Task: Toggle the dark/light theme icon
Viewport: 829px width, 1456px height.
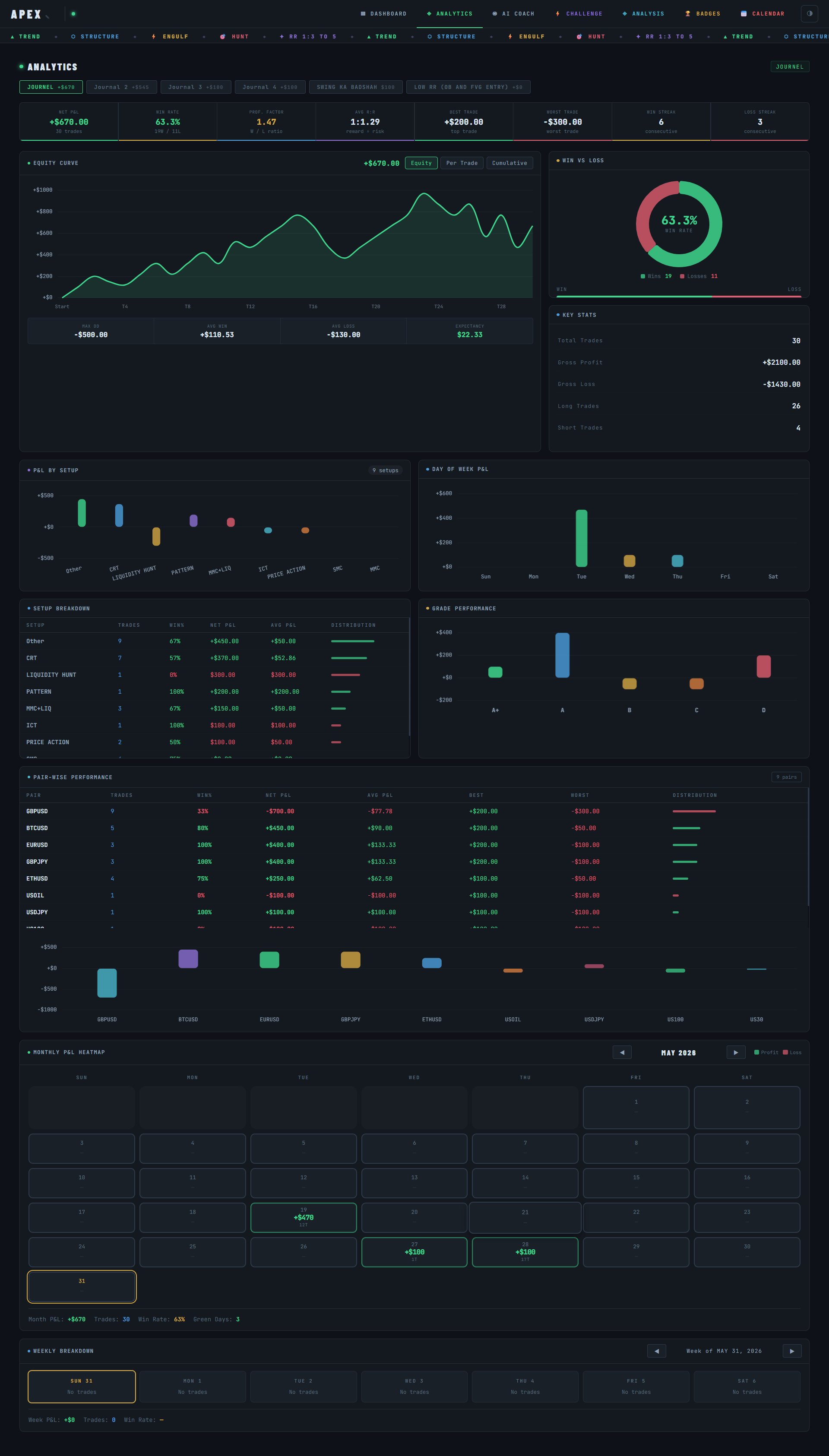Action: click(x=809, y=14)
